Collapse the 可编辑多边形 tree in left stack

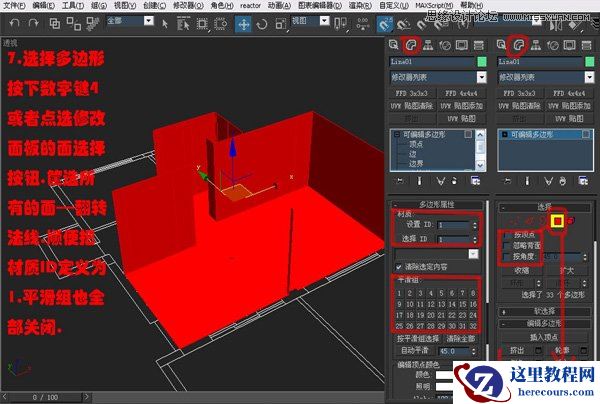[397, 134]
